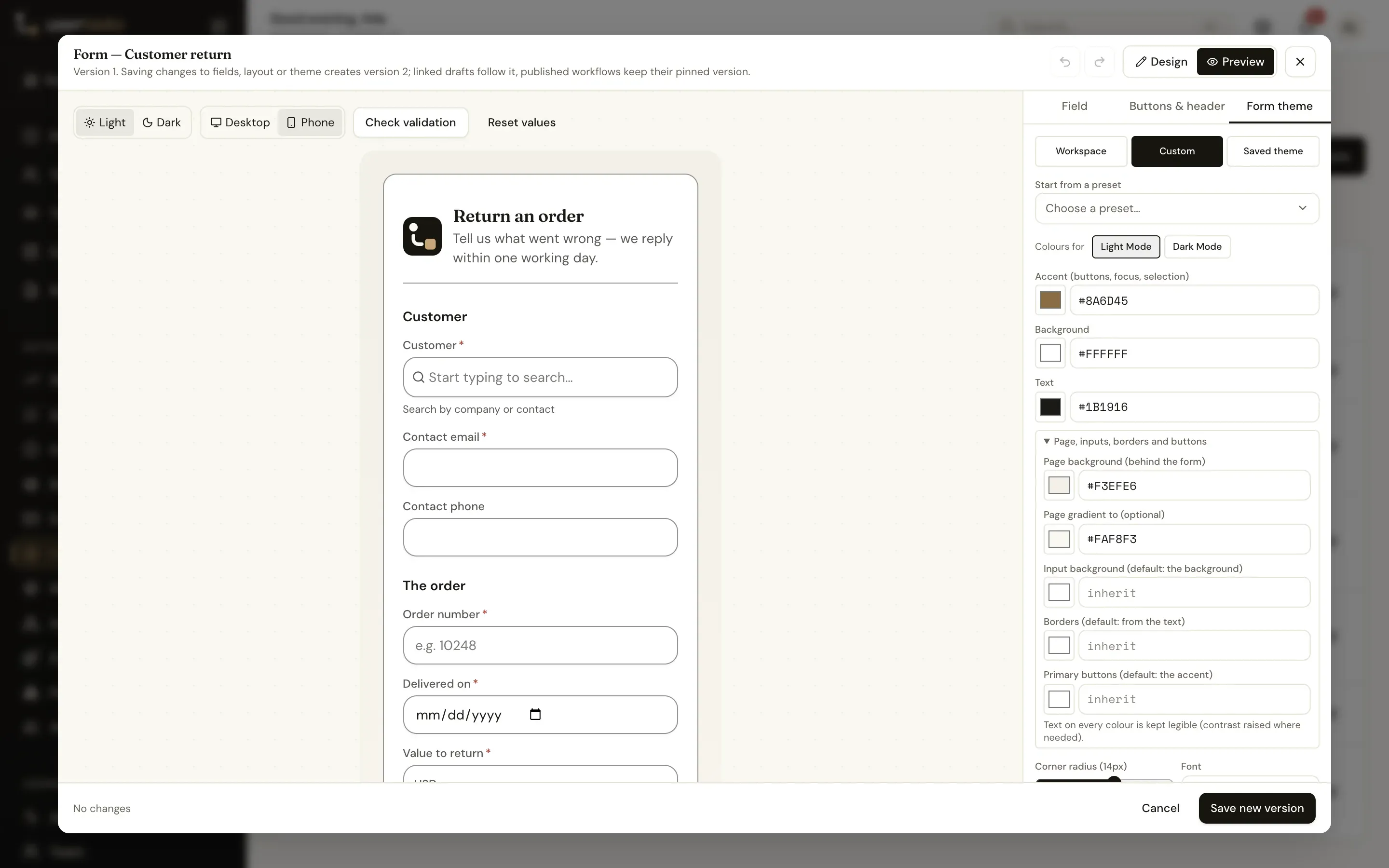Click the Corner radius slider handle
The width and height of the screenshot is (1389, 868).
[x=1114, y=780]
